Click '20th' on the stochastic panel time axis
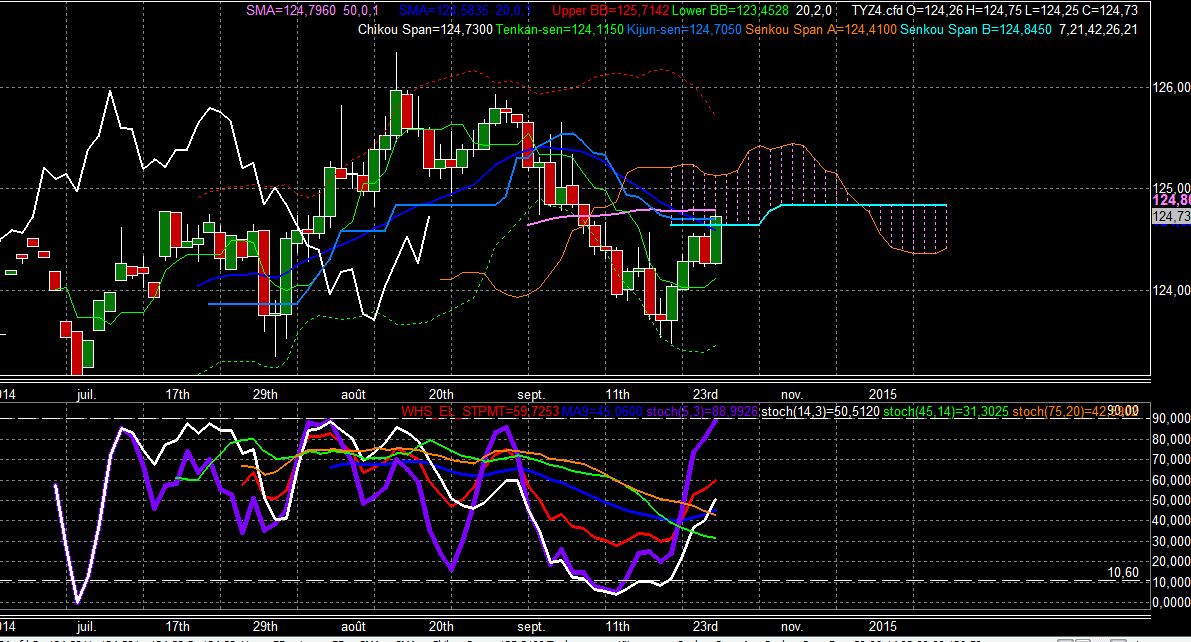 pos(441,627)
